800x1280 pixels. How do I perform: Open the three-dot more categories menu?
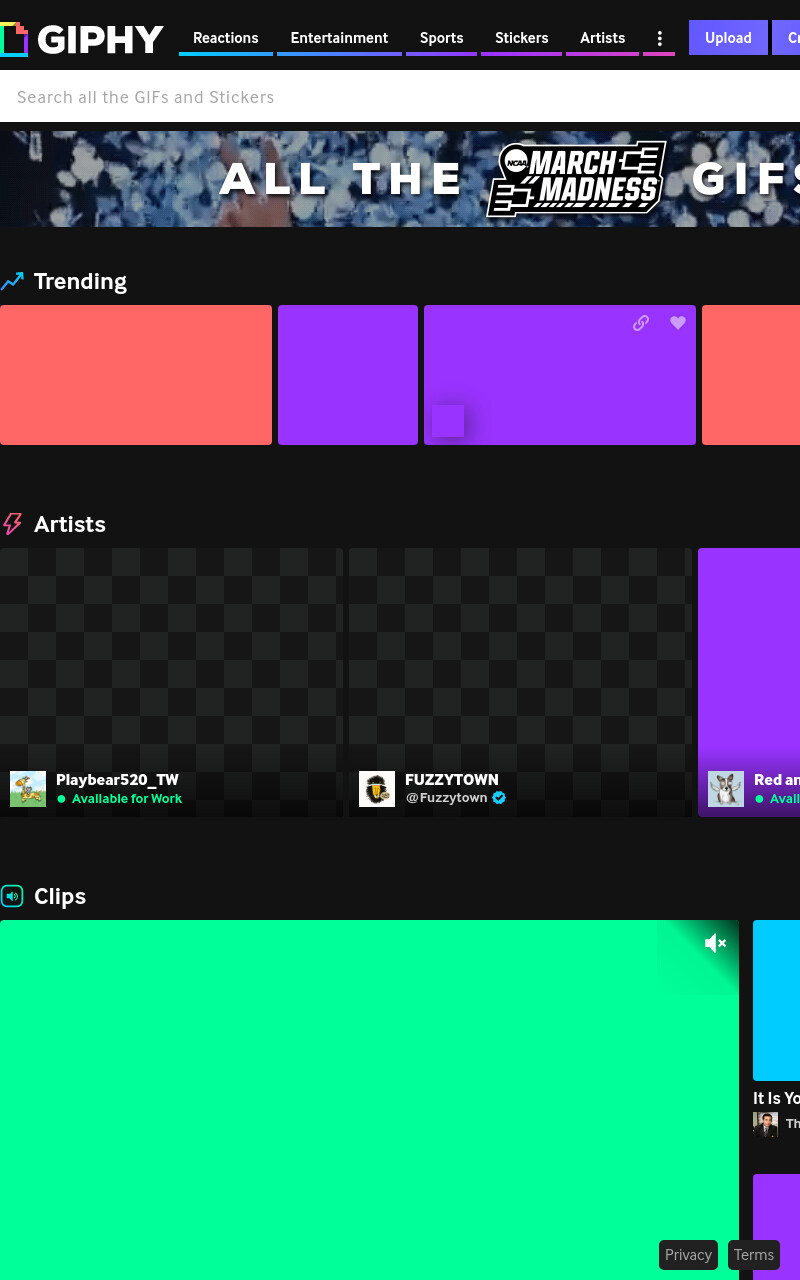(659, 38)
